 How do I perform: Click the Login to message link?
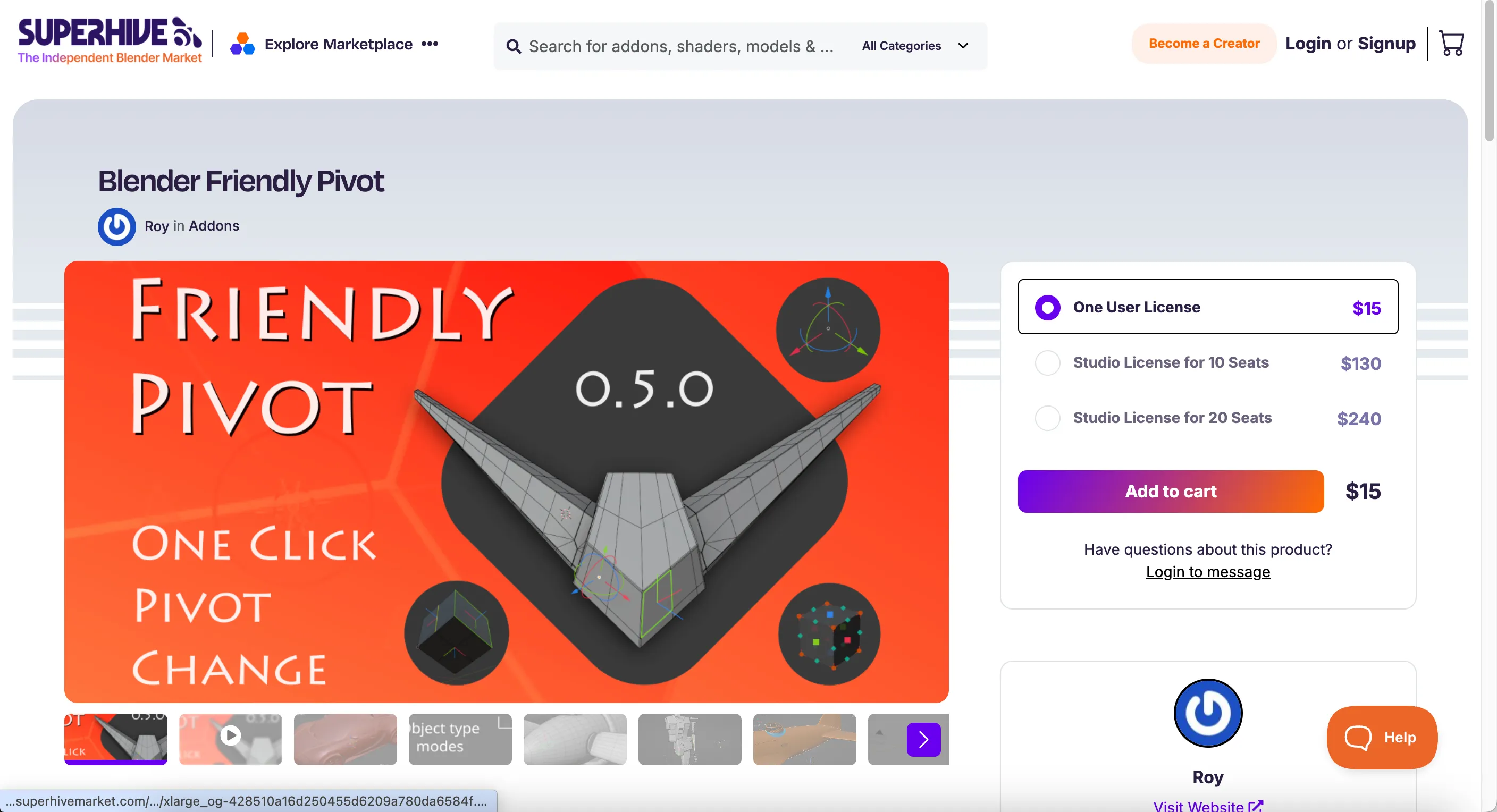tap(1207, 572)
